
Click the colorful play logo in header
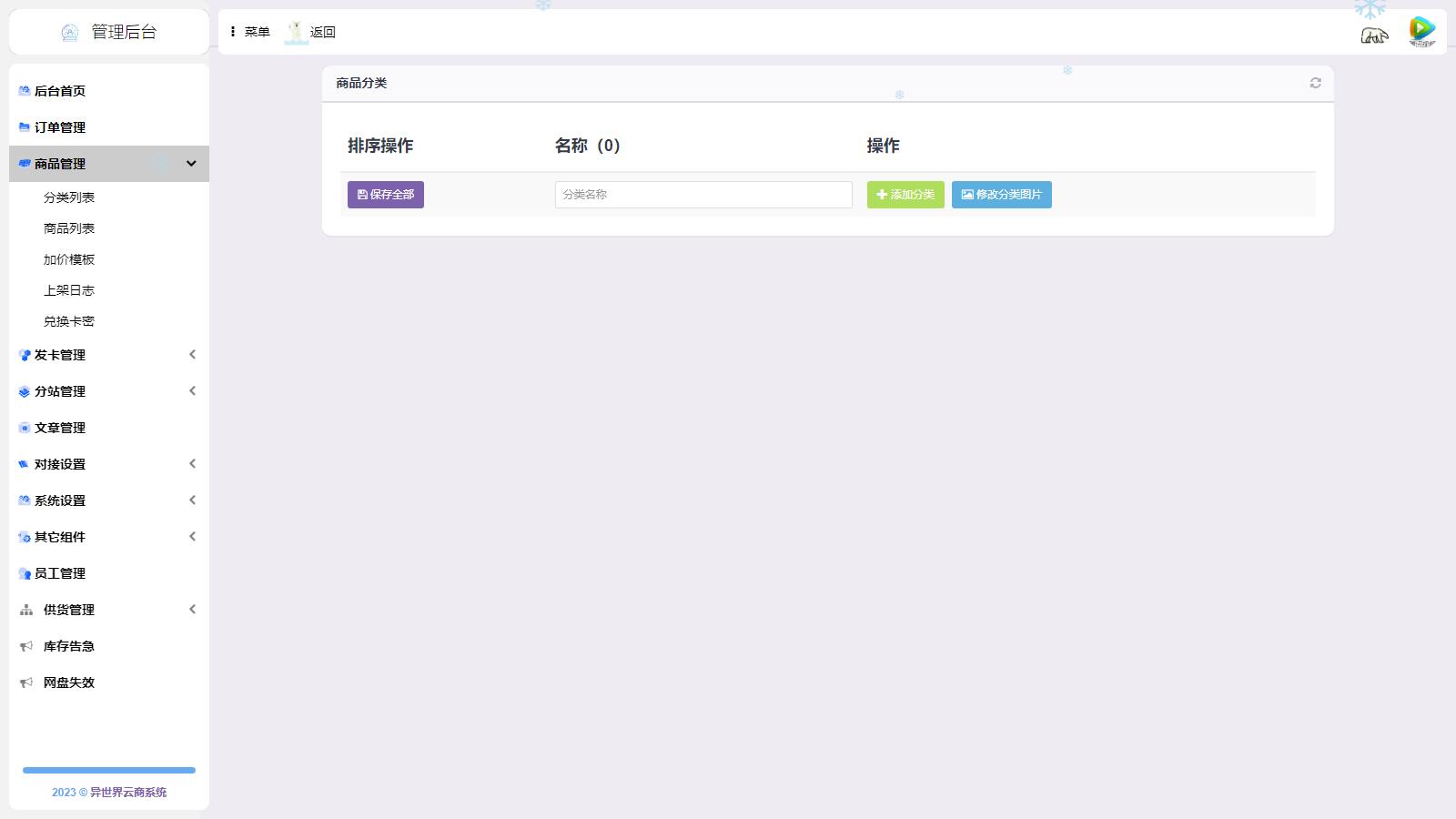(x=1422, y=32)
